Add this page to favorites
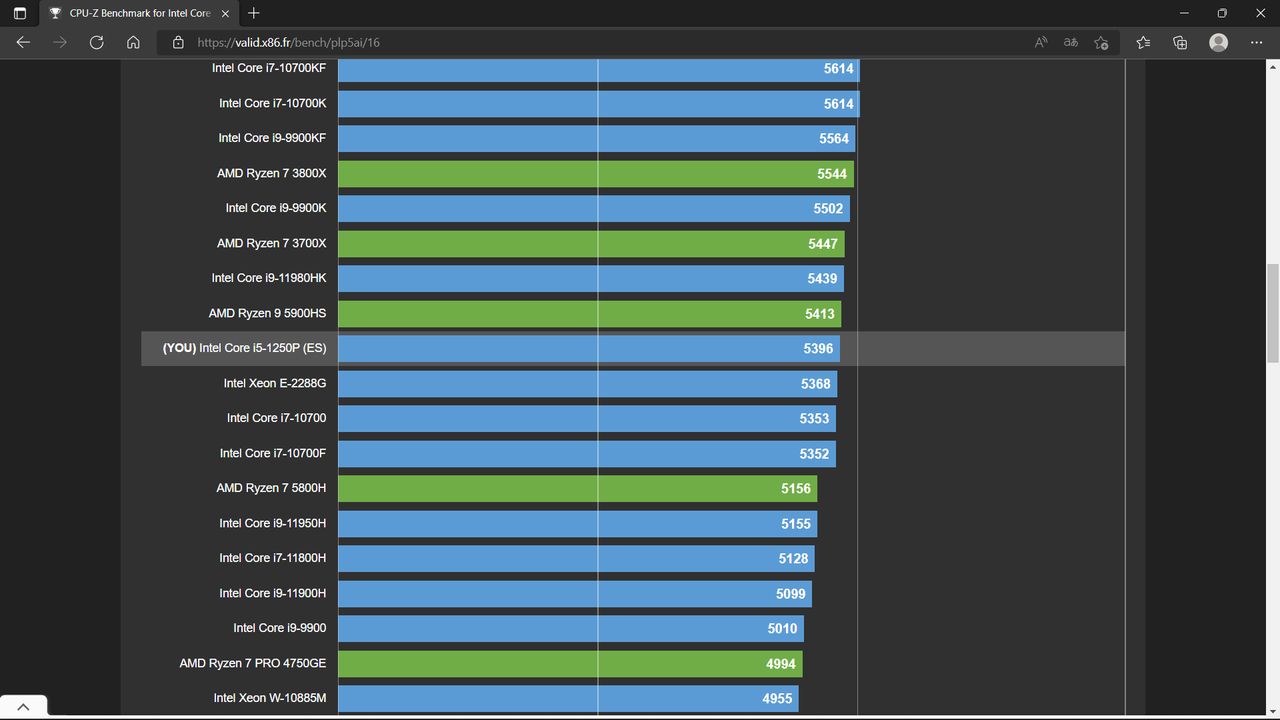Viewport: 1280px width, 720px height. pyautogui.click(x=1101, y=42)
